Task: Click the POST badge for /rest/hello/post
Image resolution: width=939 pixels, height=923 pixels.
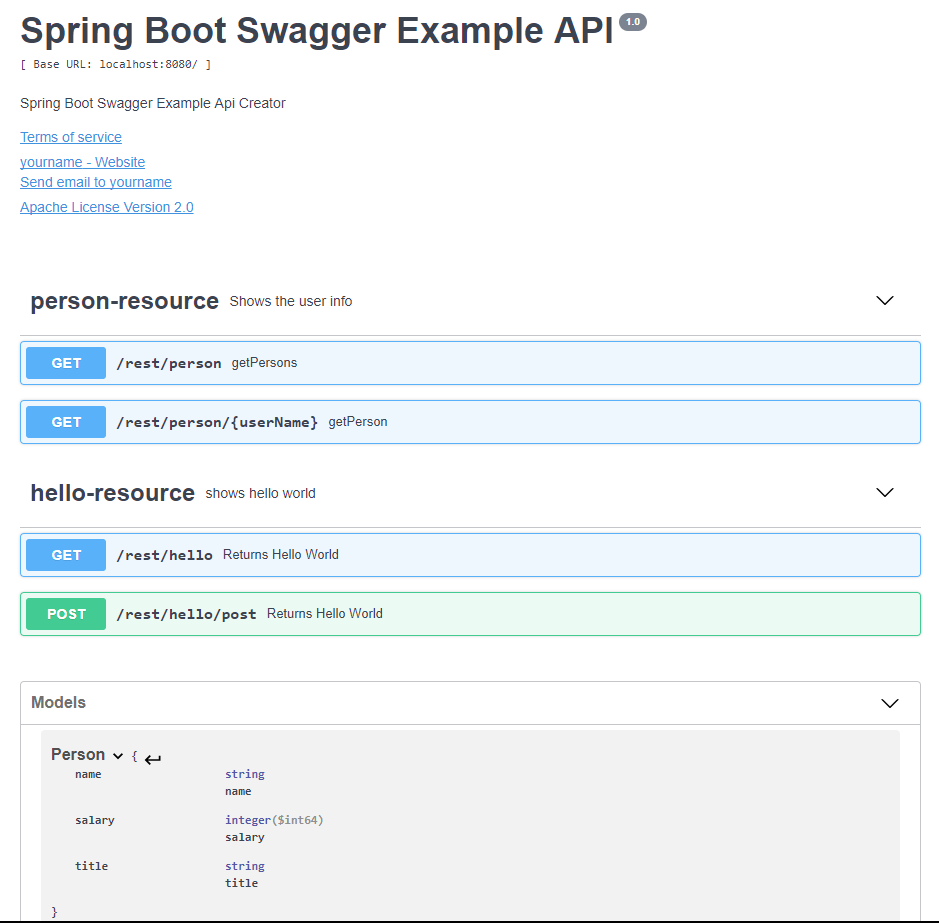Action: click(66, 614)
